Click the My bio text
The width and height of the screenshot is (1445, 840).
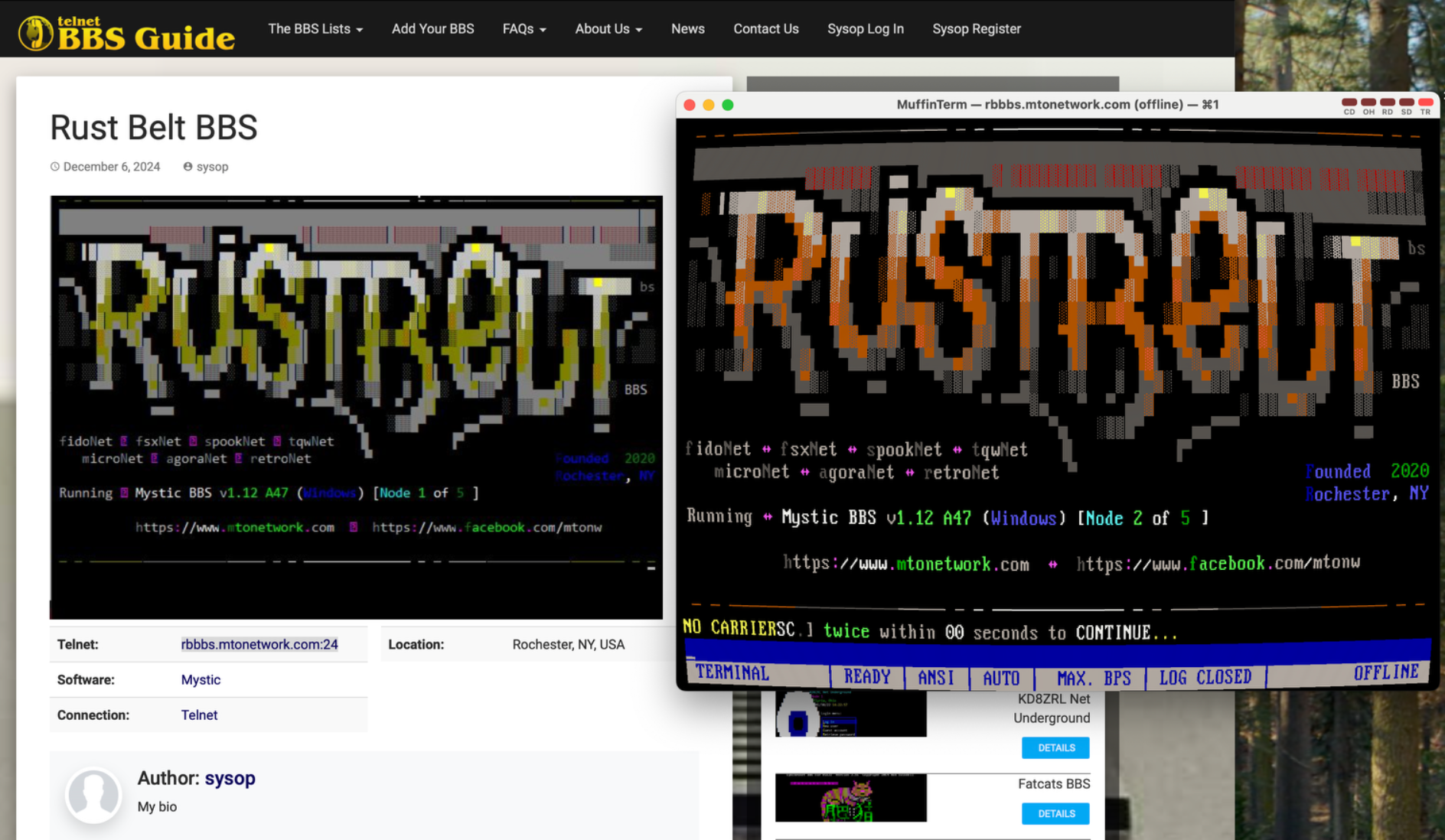tap(157, 806)
